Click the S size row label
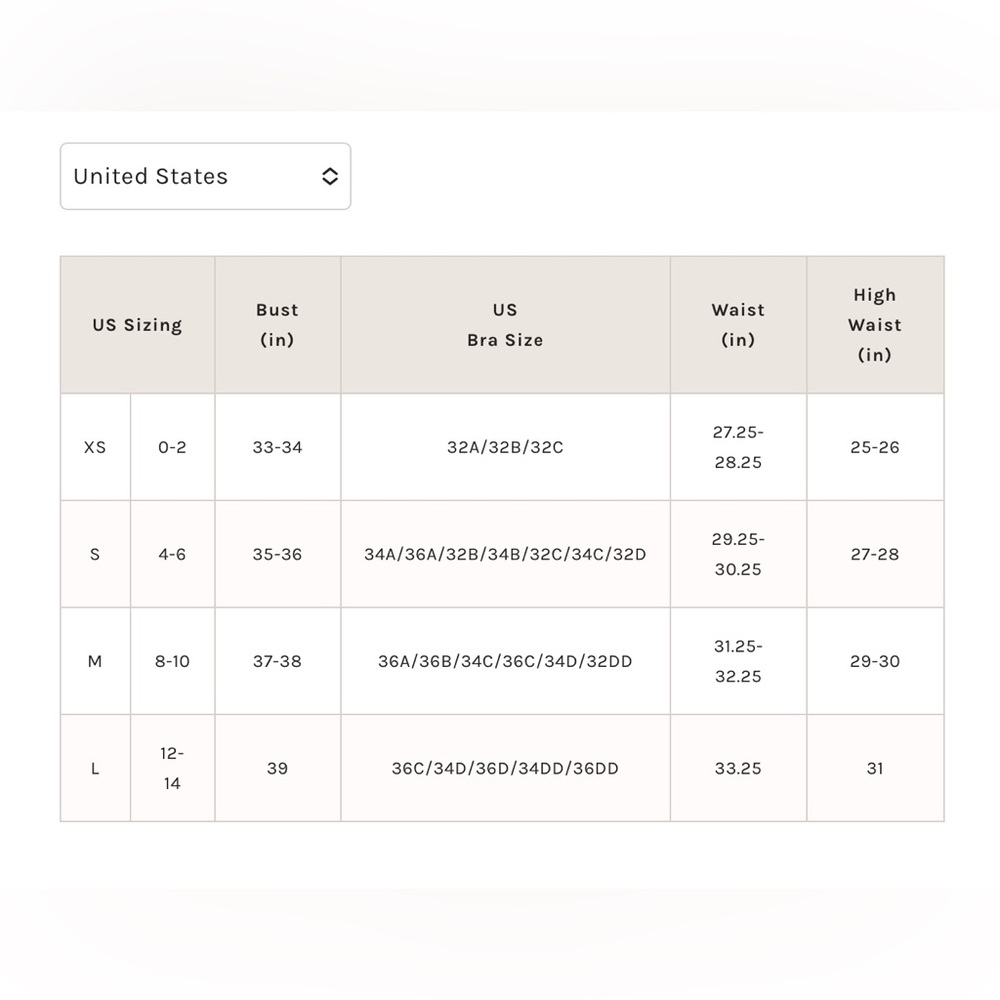The width and height of the screenshot is (1000, 1000). coord(95,554)
